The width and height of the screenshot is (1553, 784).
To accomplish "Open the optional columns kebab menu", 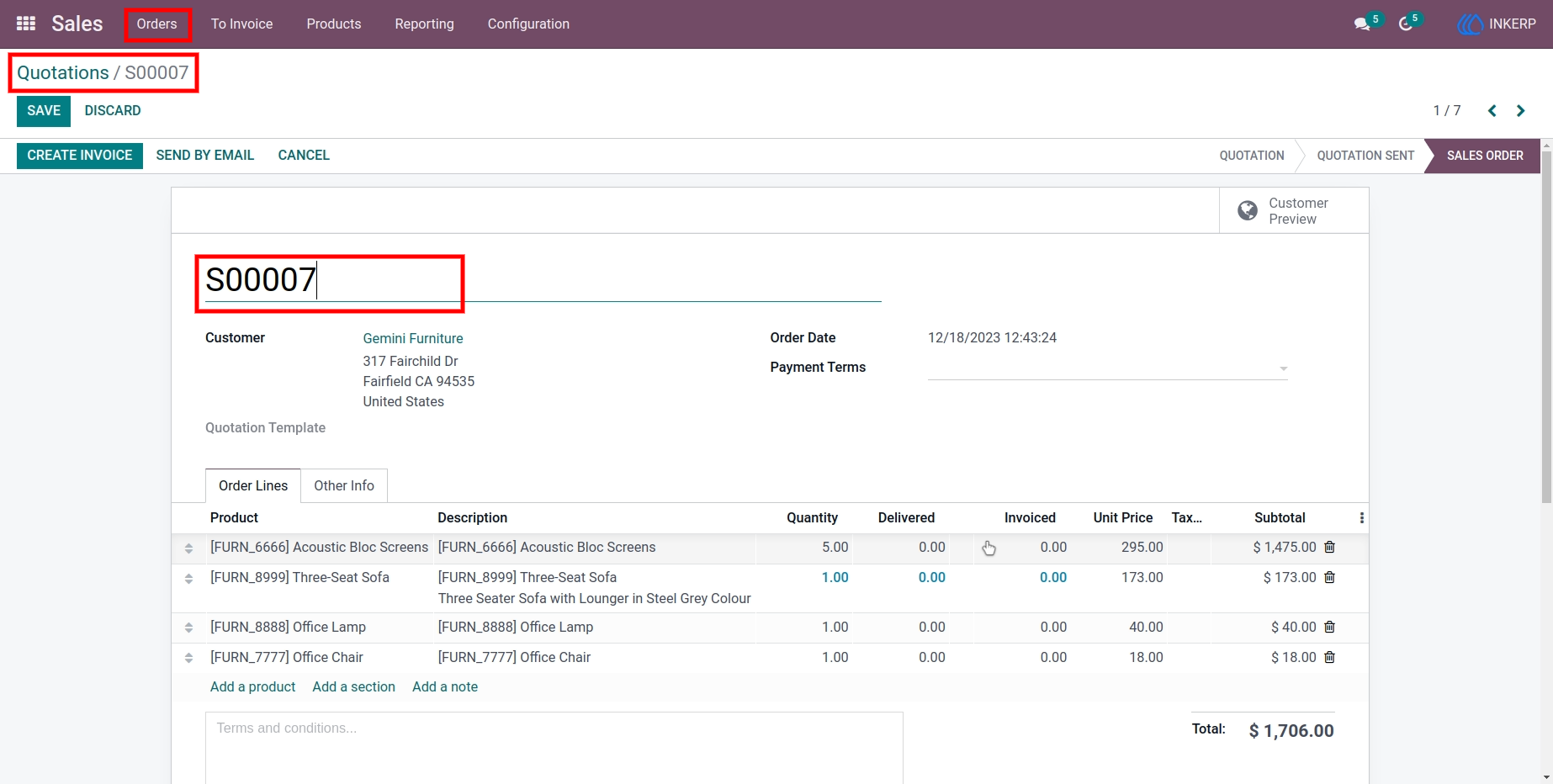I will [1361, 518].
